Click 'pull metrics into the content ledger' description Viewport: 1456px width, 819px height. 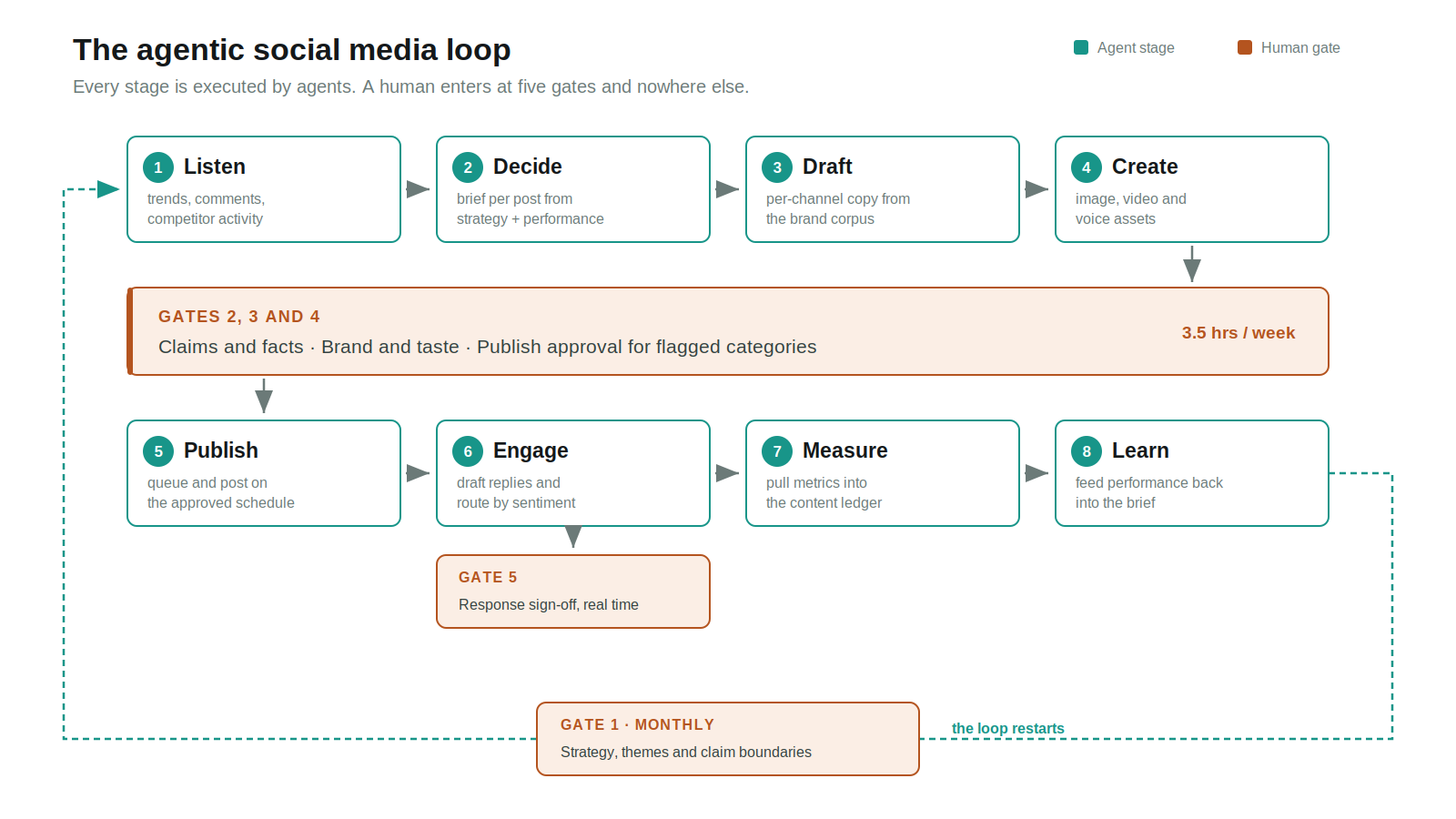[824, 492]
